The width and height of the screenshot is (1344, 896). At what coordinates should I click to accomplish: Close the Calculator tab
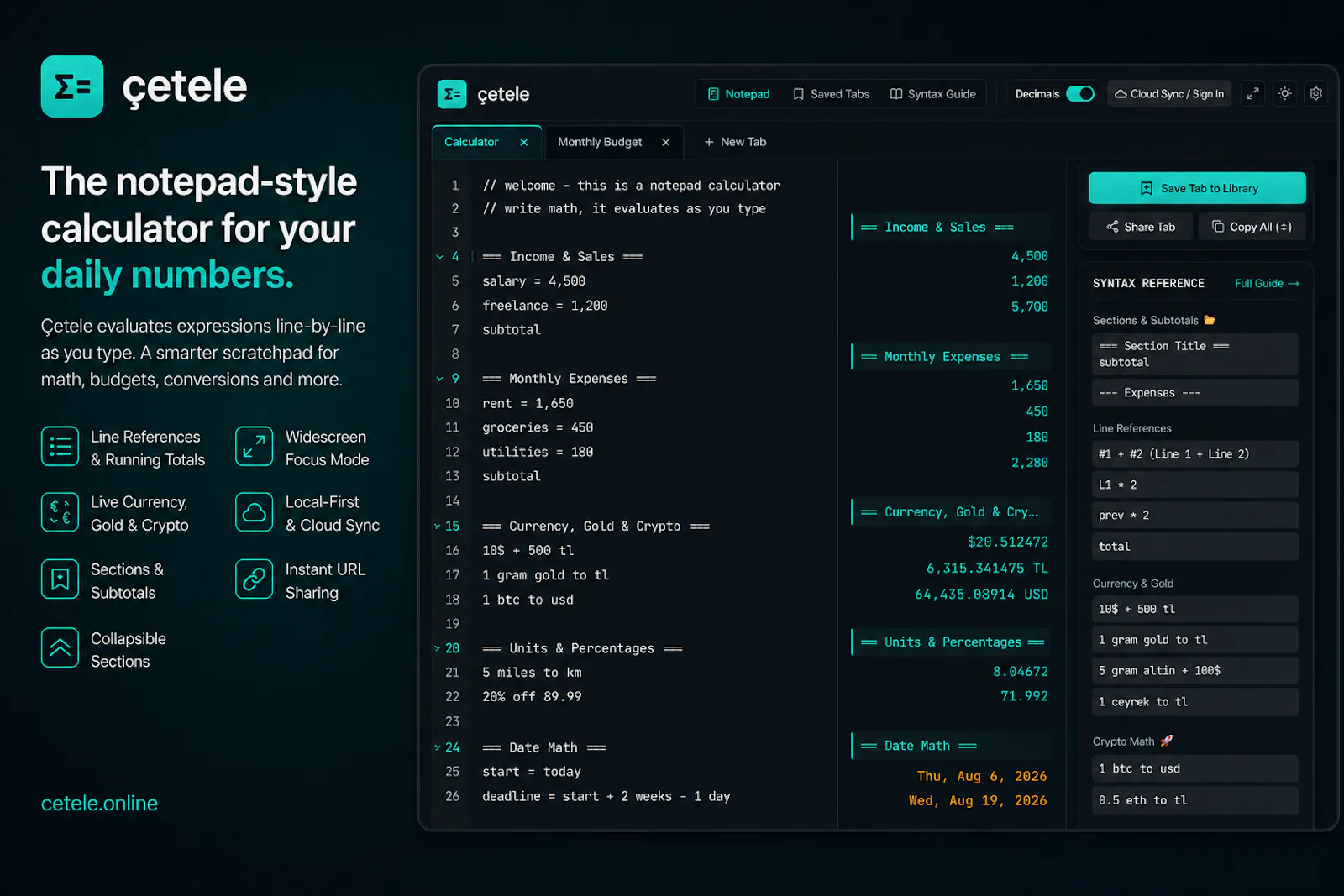click(524, 143)
